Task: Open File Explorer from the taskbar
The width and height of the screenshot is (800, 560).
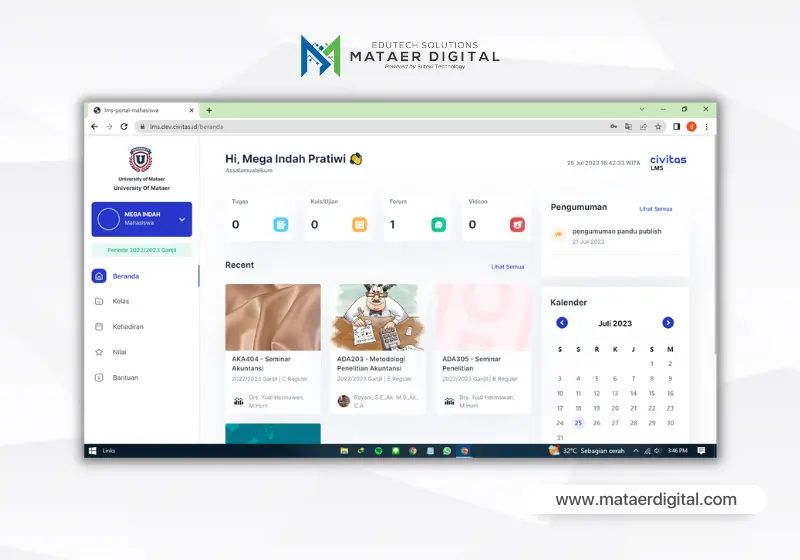Action: pos(344,451)
